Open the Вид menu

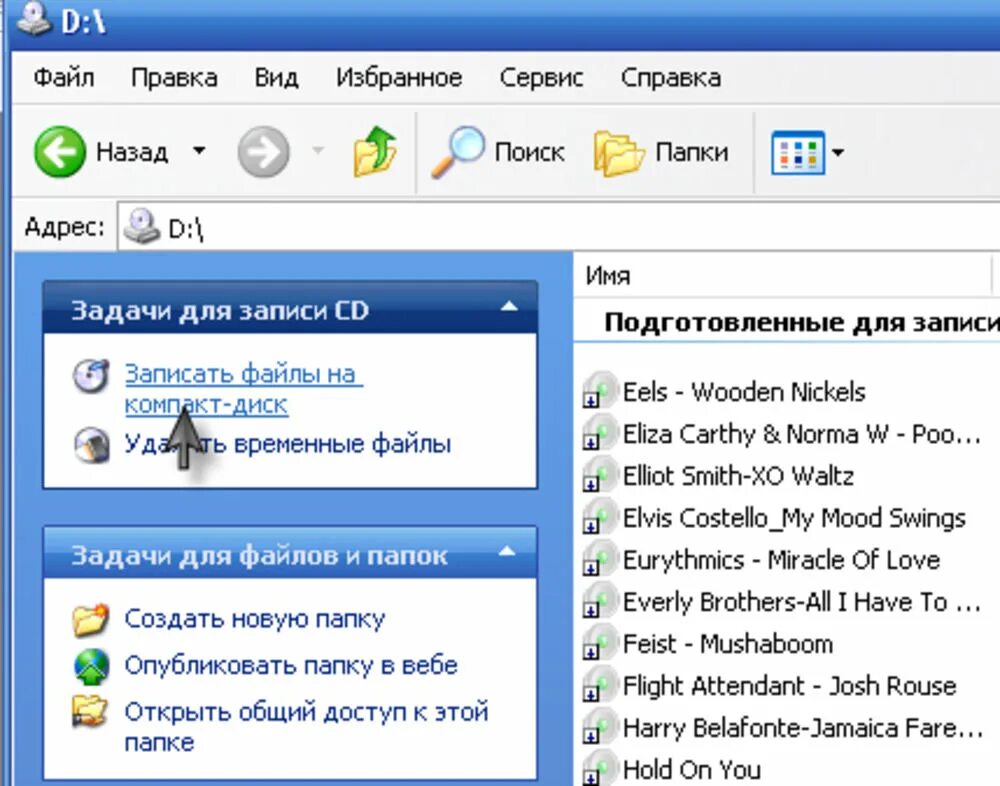pos(276,78)
